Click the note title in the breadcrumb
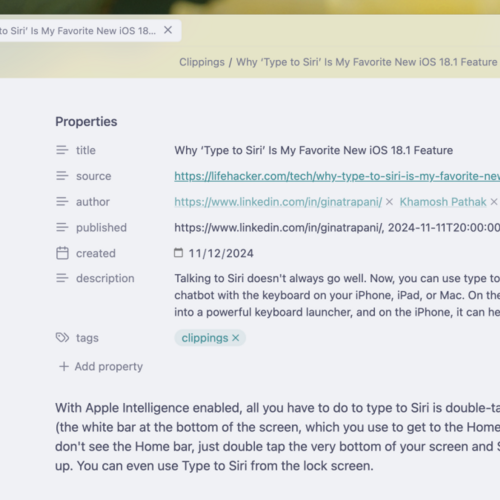500x500 pixels. click(x=367, y=62)
